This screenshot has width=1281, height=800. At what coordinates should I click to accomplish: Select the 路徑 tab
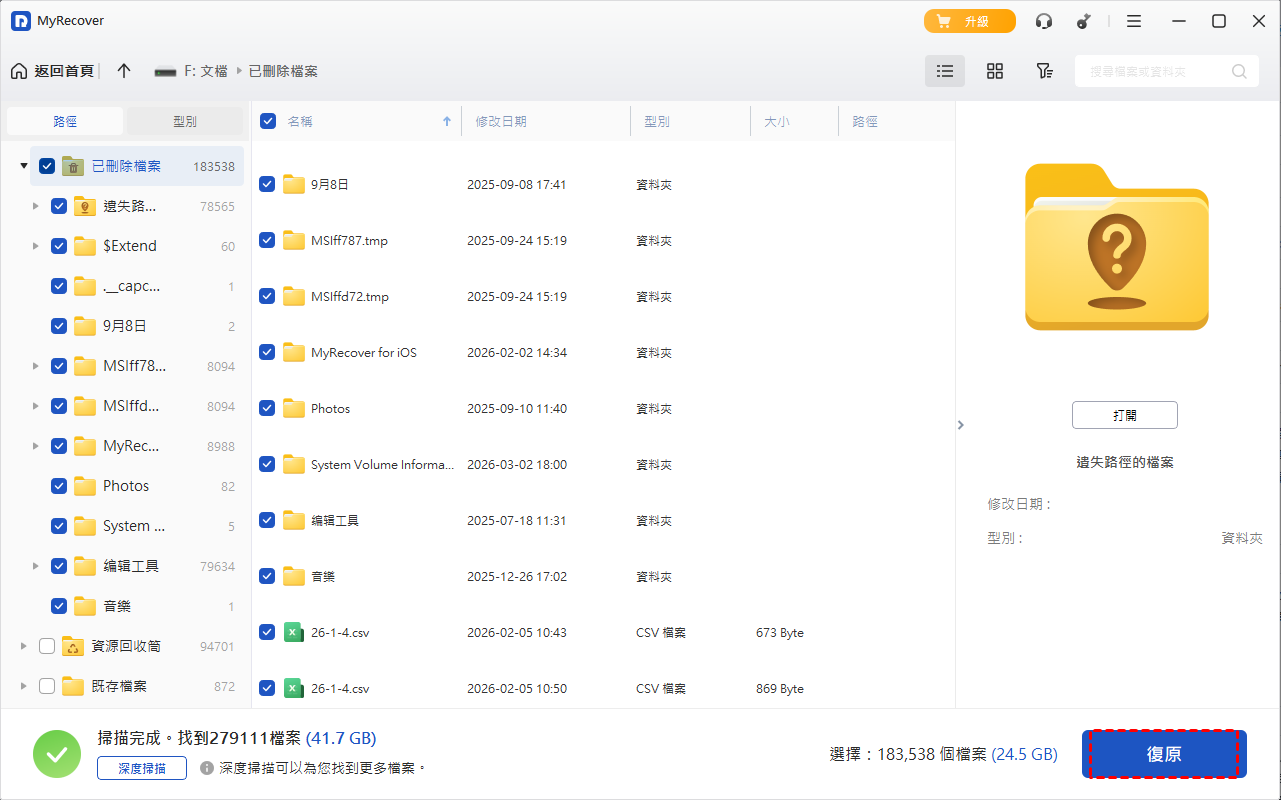65,121
